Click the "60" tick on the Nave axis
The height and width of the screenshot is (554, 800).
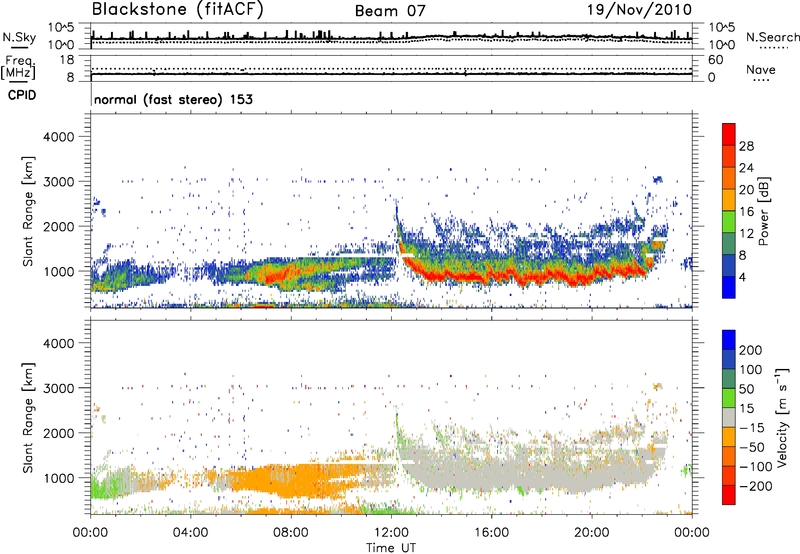pyautogui.click(x=715, y=60)
